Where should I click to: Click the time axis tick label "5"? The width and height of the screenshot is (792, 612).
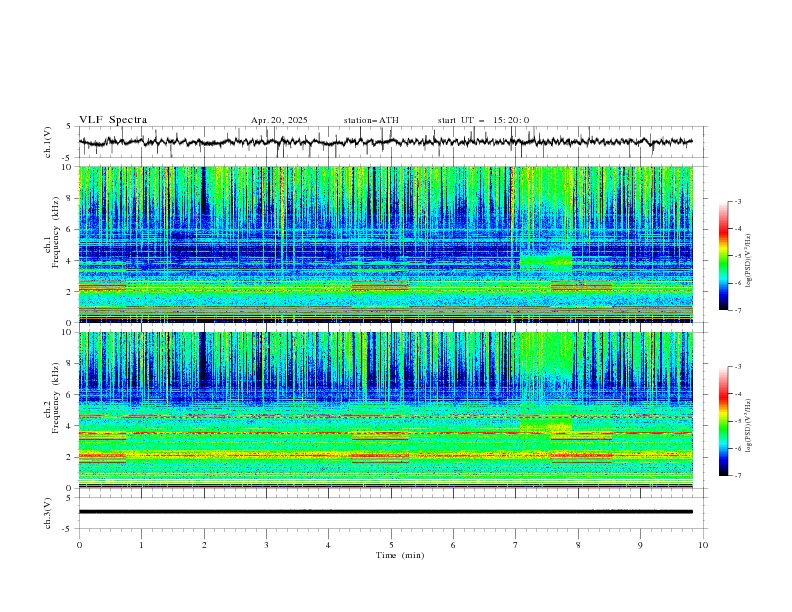(391, 545)
